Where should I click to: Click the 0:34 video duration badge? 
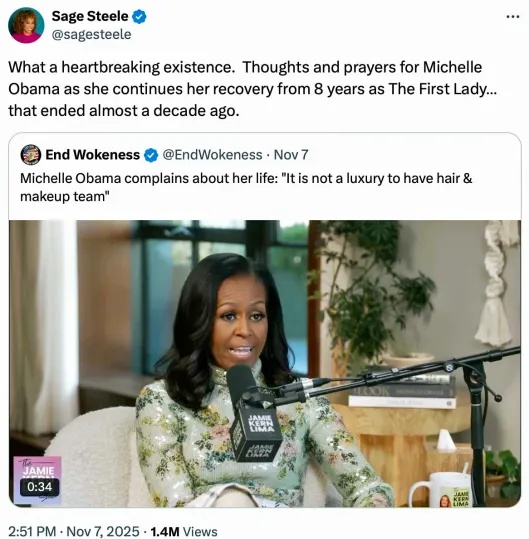[x=40, y=487]
